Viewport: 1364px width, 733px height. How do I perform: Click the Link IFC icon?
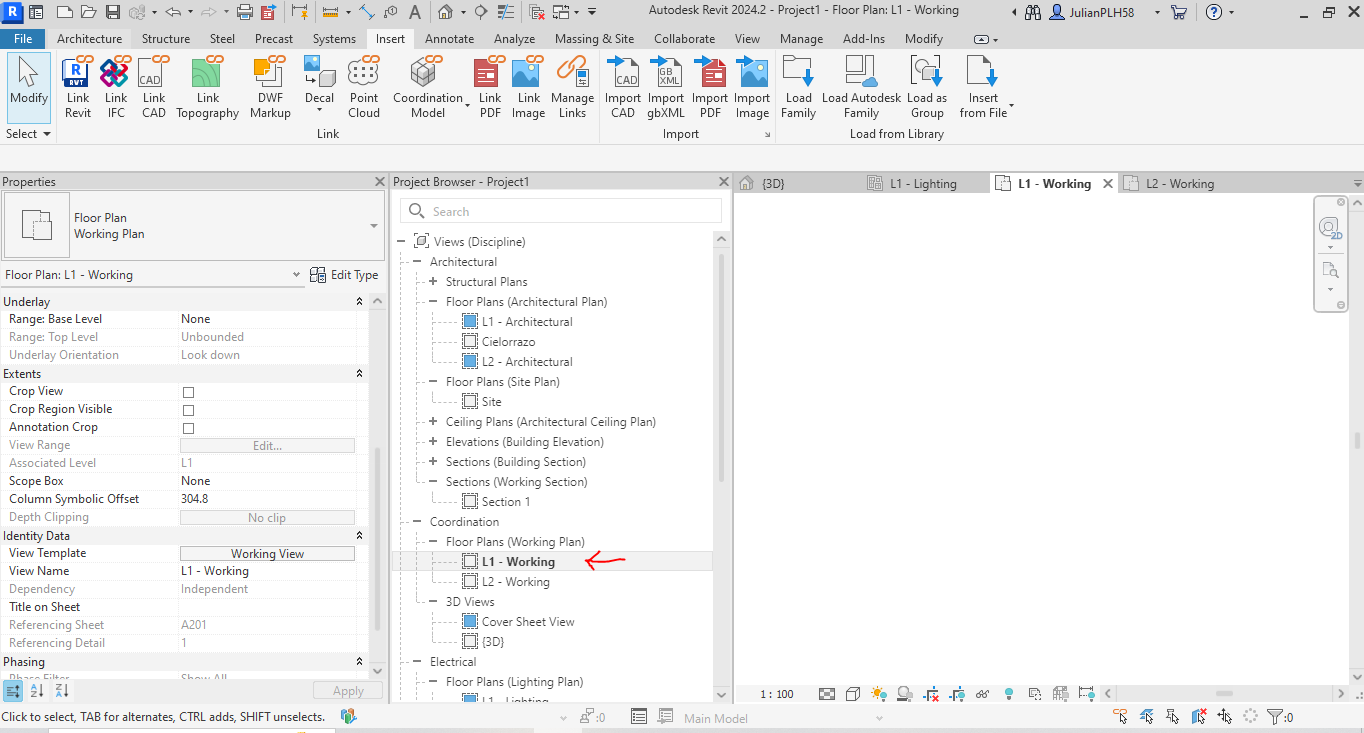click(x=116, y=88)
